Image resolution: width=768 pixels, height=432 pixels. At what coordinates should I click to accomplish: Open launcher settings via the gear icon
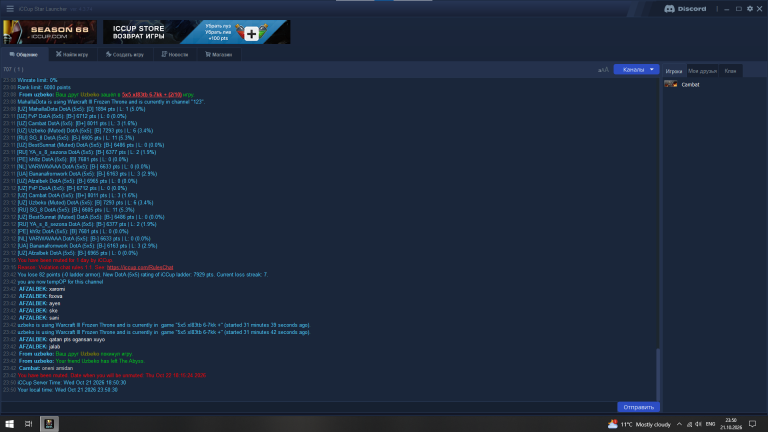749,9
